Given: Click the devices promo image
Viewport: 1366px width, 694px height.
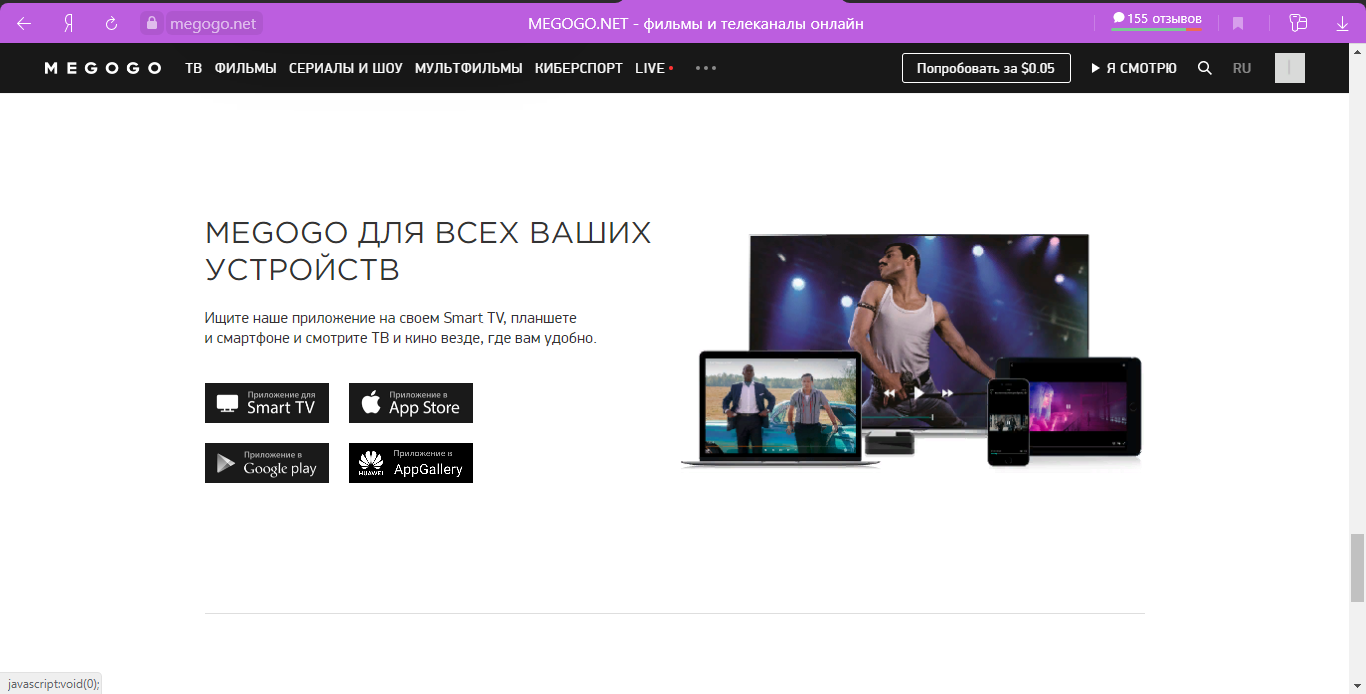Looking at the screenshot, I should 911,350.
